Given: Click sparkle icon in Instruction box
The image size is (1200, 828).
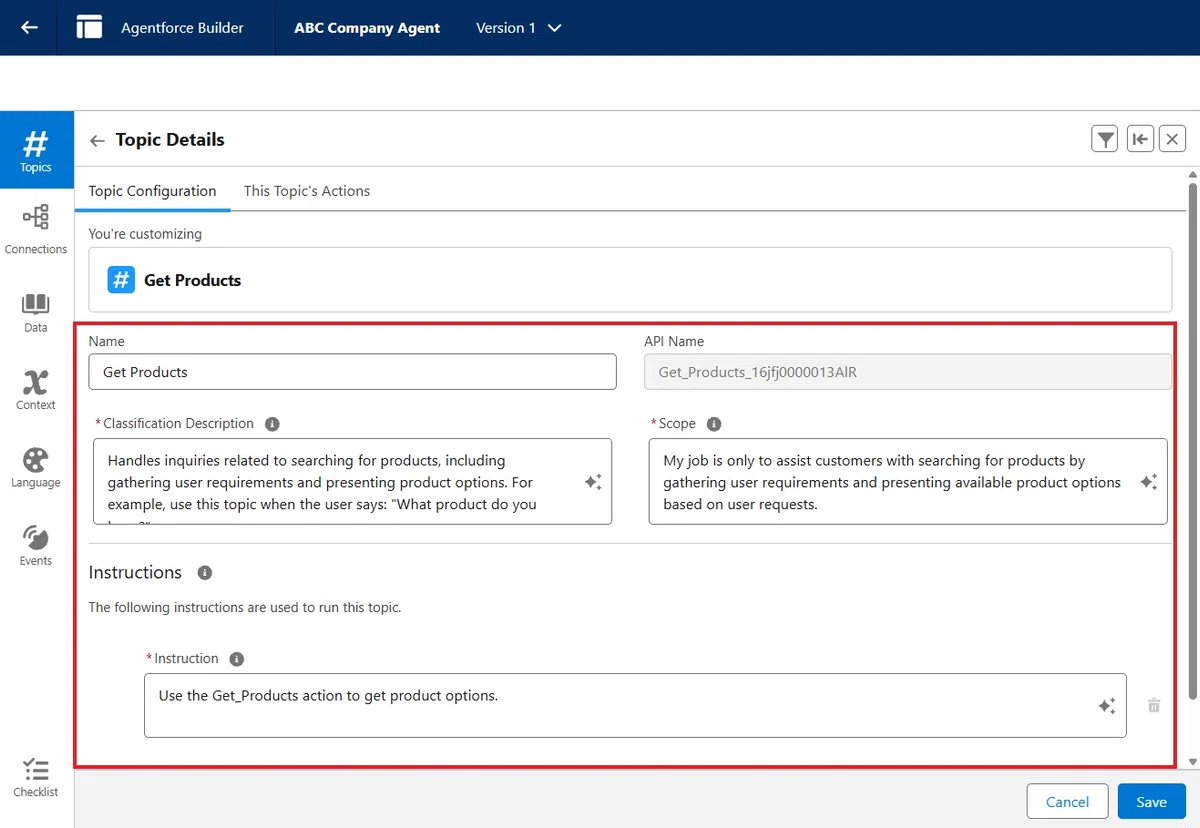Looking at the screenshot, I should pos(1107,706).
